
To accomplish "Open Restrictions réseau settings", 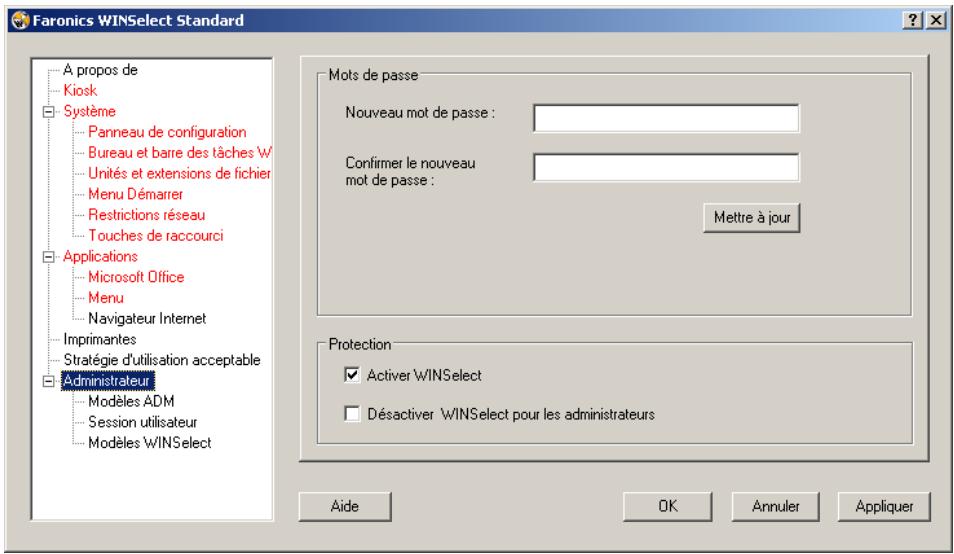I will pos(147,215).
